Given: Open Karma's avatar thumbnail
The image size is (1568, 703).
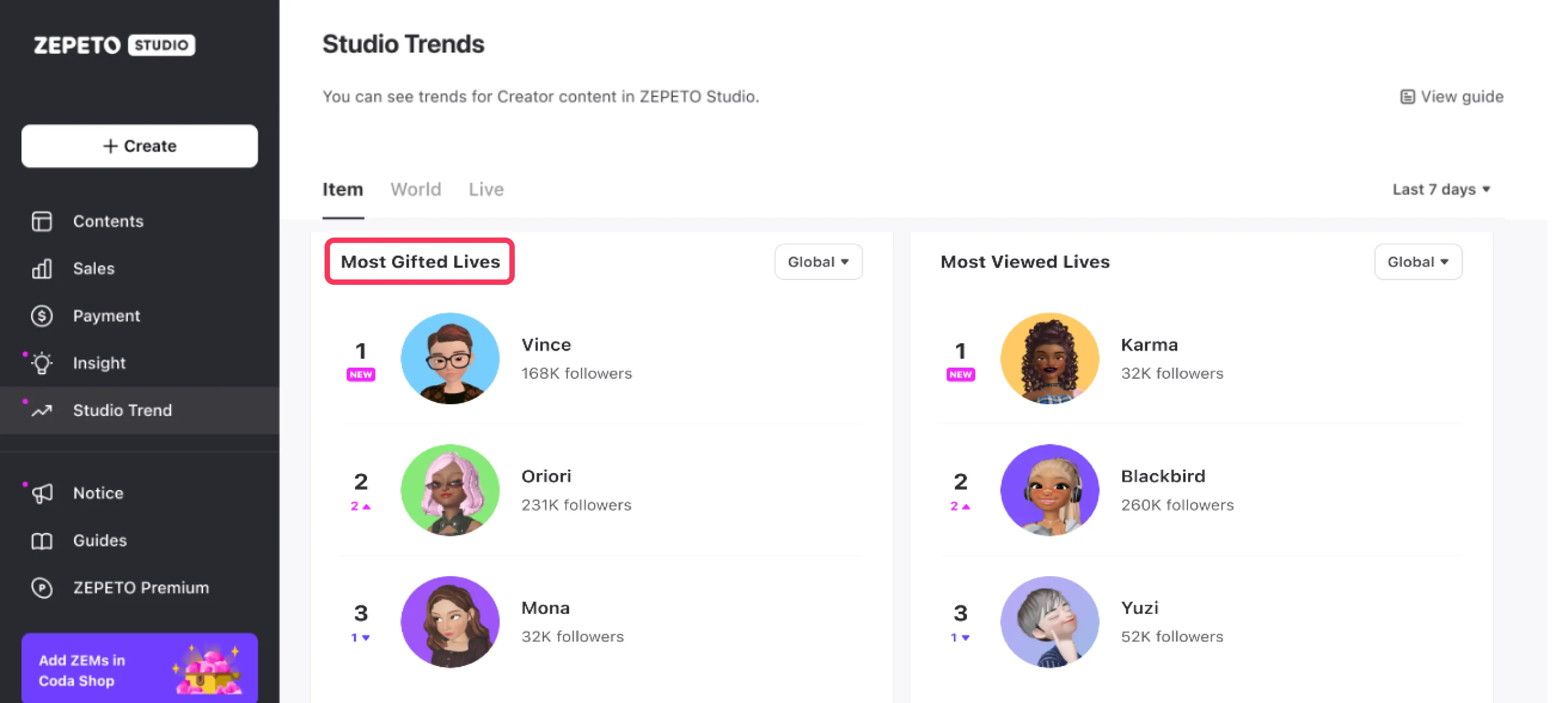Looking at the screenshot, I should coord(1049,358).
